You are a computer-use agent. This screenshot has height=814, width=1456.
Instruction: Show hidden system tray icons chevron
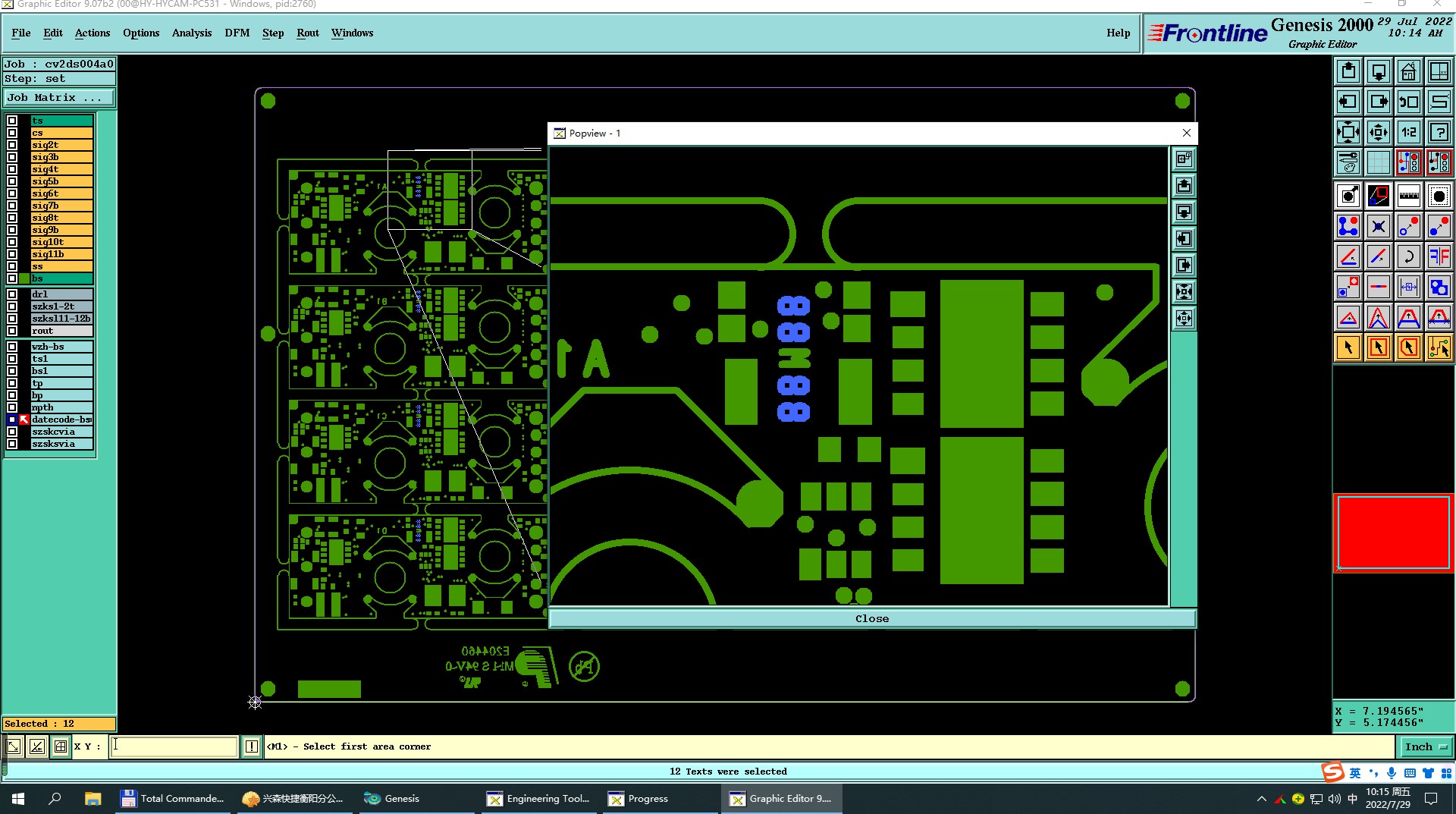click(1261, 799)
